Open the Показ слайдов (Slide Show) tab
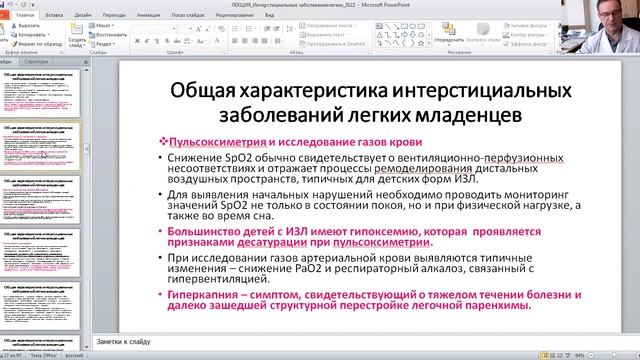Image resolution: width=640 pixels, height=360 pixels. pyautogui.click(x=188, y=15)
